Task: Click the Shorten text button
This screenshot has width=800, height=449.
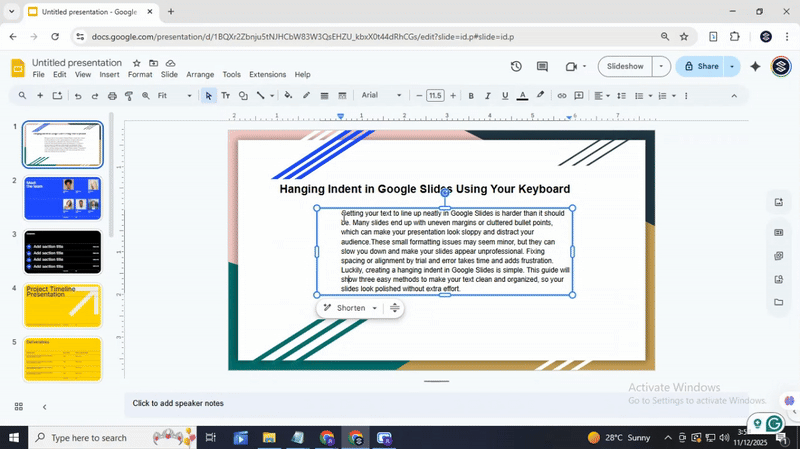Action: [x=350, y=308]
